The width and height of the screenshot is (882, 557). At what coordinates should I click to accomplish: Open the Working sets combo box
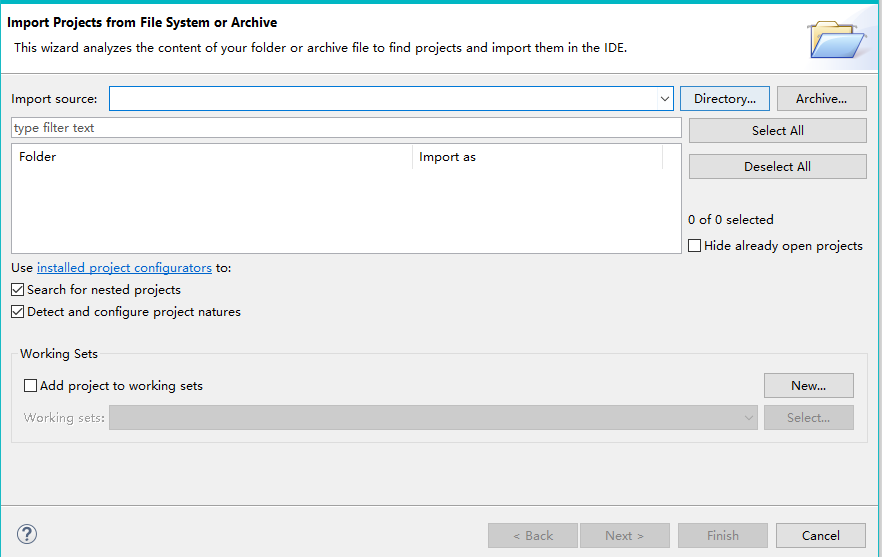(433, 417)
